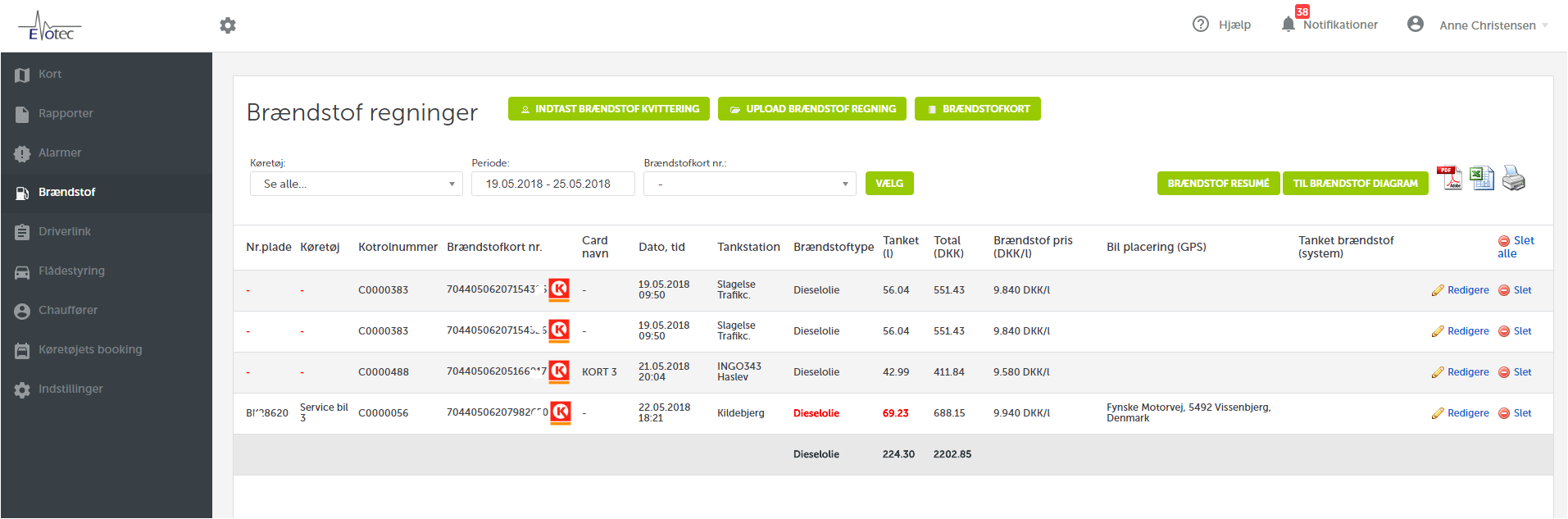Export table as PDF icon
The image size is (1568, 519).
pyautogui.click(x=1449, y=178)
